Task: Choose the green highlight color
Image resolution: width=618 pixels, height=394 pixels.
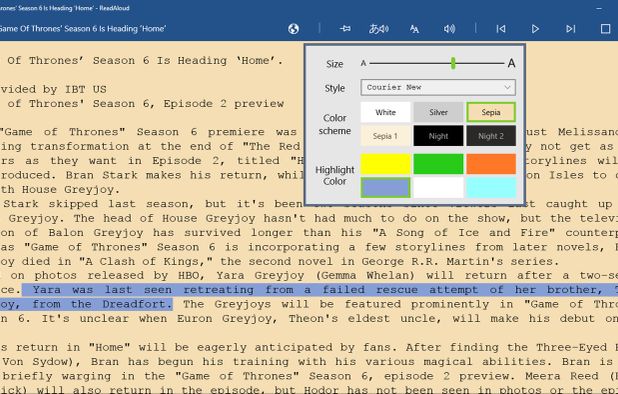Action: [438, 164]
